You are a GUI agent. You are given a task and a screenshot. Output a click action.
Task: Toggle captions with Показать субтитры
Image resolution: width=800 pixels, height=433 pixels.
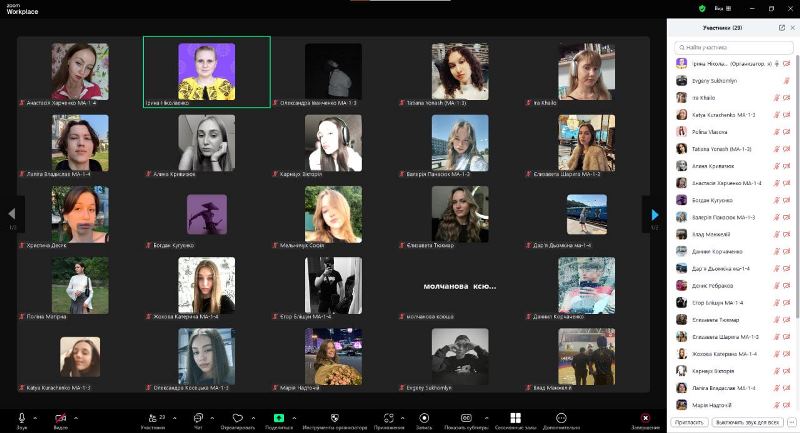(x=465, y=418)
